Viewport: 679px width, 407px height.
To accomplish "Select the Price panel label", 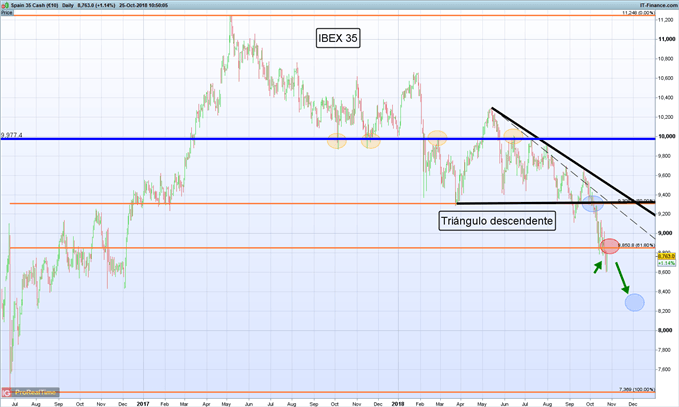I will [6, 13].
